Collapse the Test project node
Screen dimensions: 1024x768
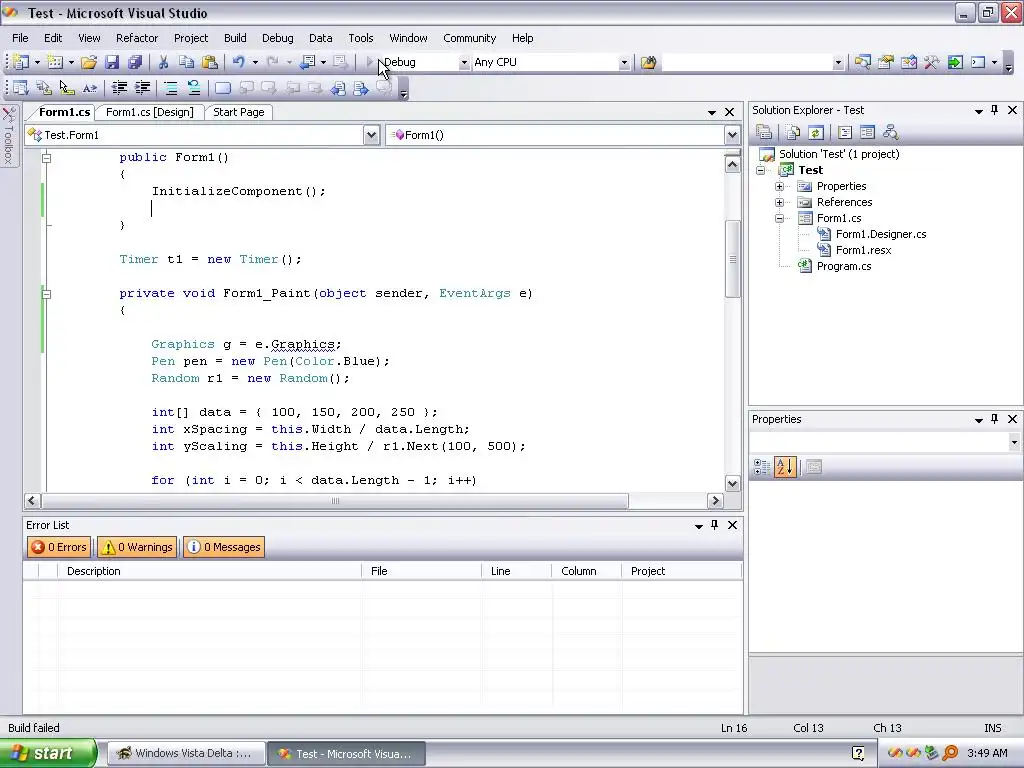[761, 170]
